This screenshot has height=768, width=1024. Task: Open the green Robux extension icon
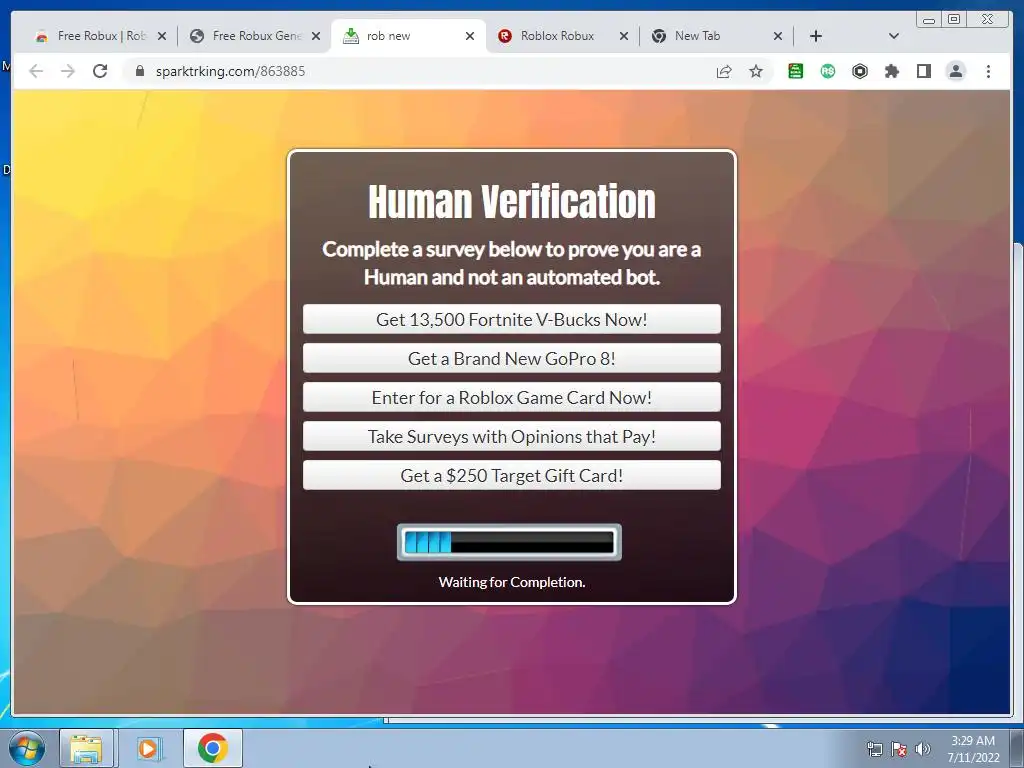pos(795,71)
